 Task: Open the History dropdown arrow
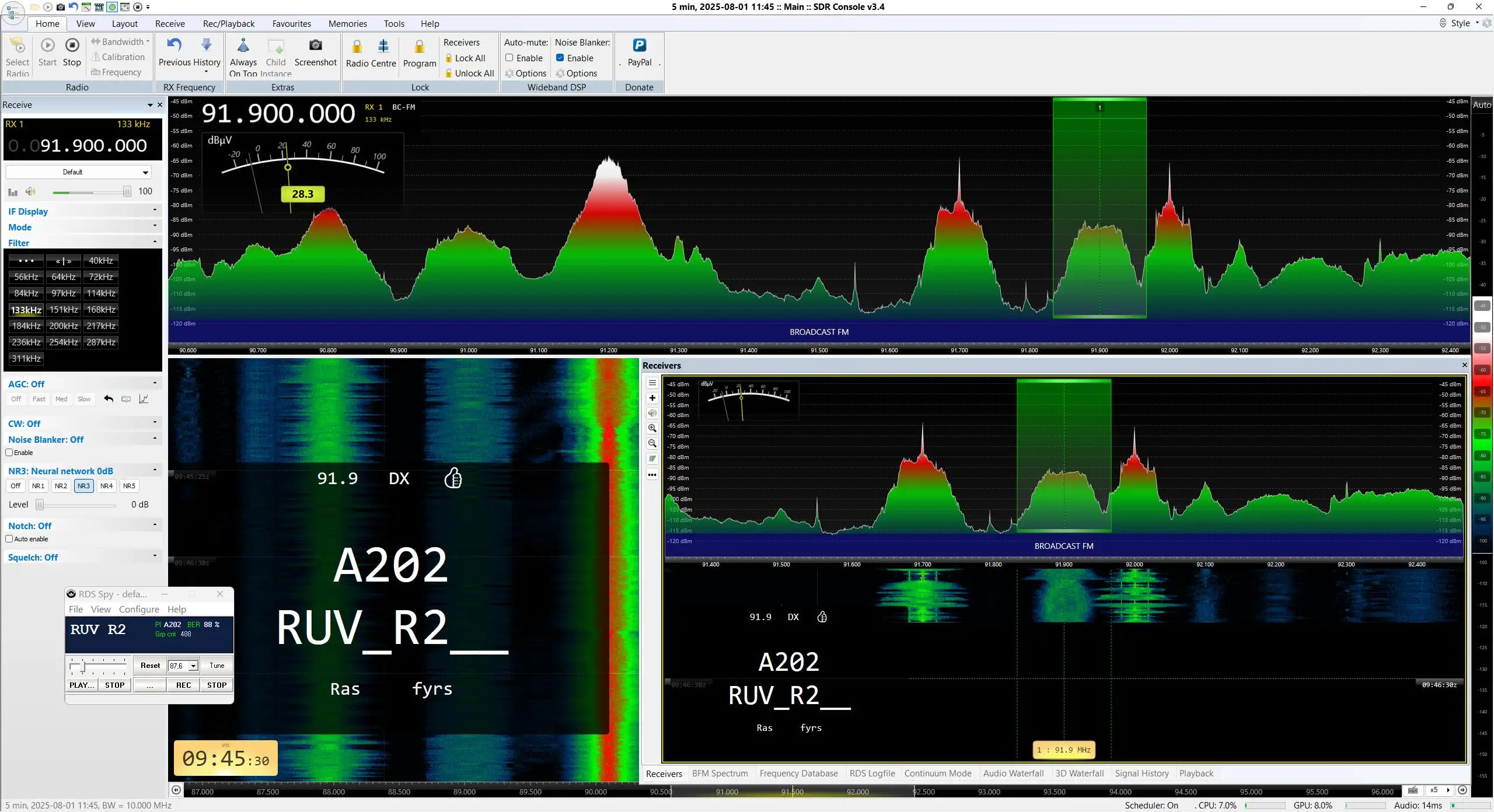click(x=207, y=72)
